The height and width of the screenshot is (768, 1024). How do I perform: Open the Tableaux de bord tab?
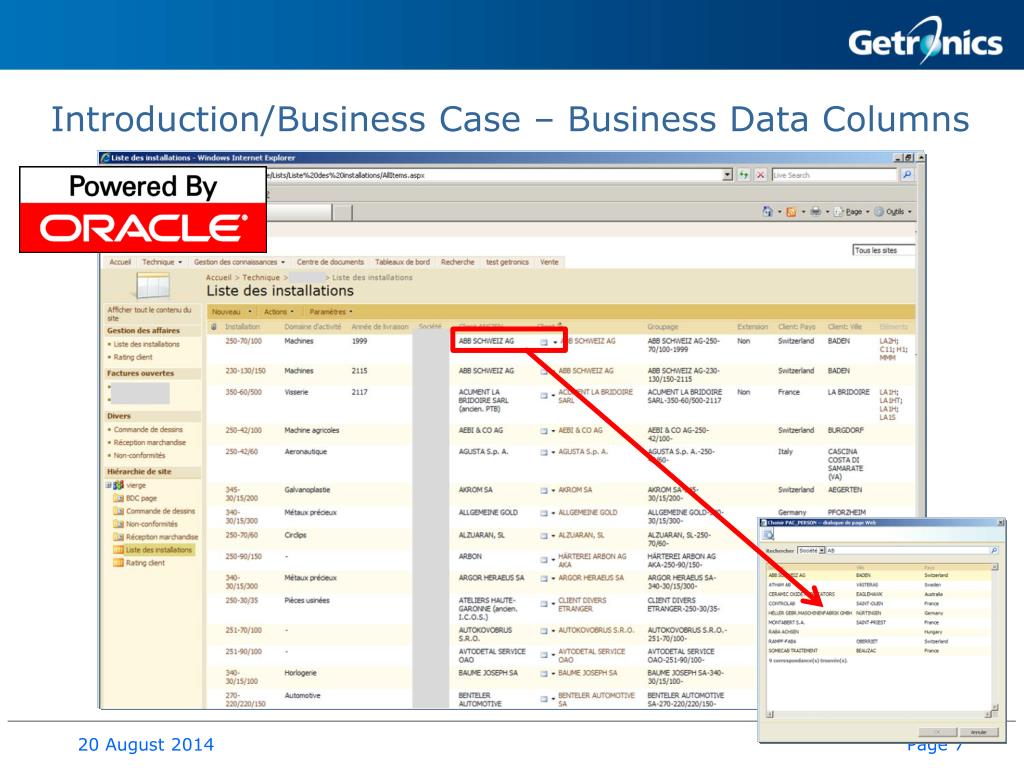pyautogui.click(x=402, y=262)
